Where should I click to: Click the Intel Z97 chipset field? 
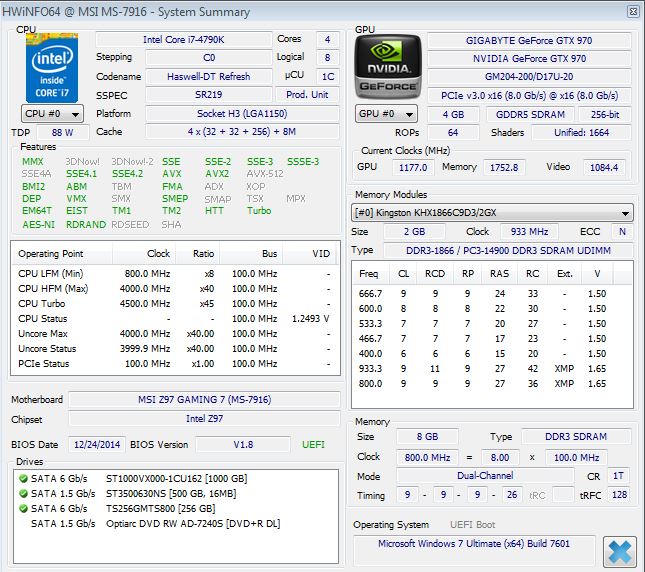(x=204, y=419)
